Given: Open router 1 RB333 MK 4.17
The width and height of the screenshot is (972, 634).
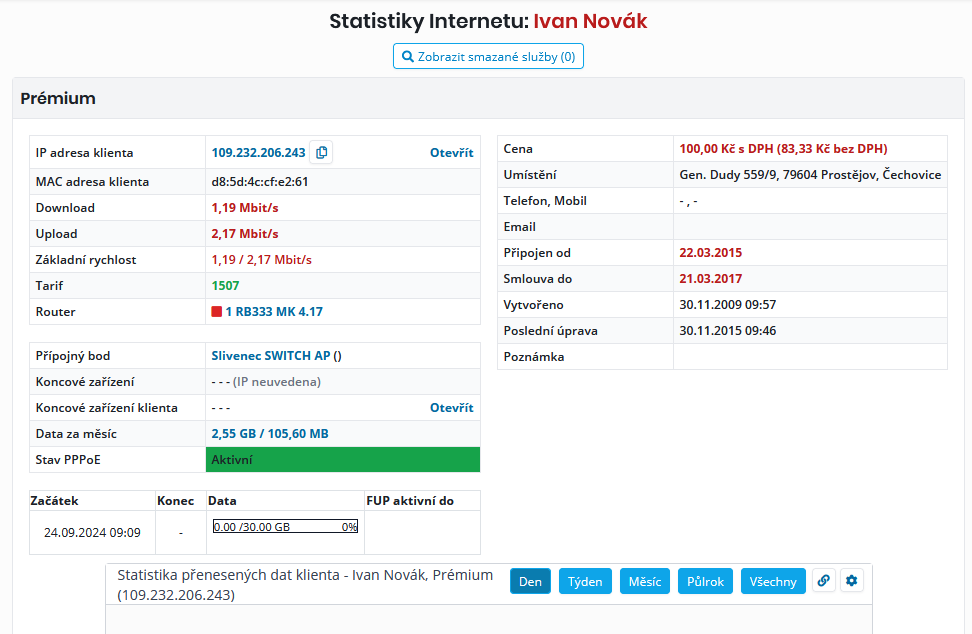Looking at the screenshot, I should (x=273, y=312).
